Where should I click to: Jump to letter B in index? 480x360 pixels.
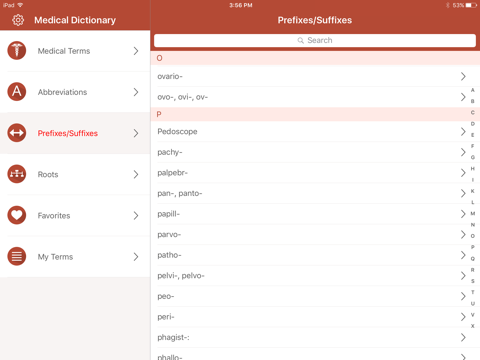tap(473, 101)
